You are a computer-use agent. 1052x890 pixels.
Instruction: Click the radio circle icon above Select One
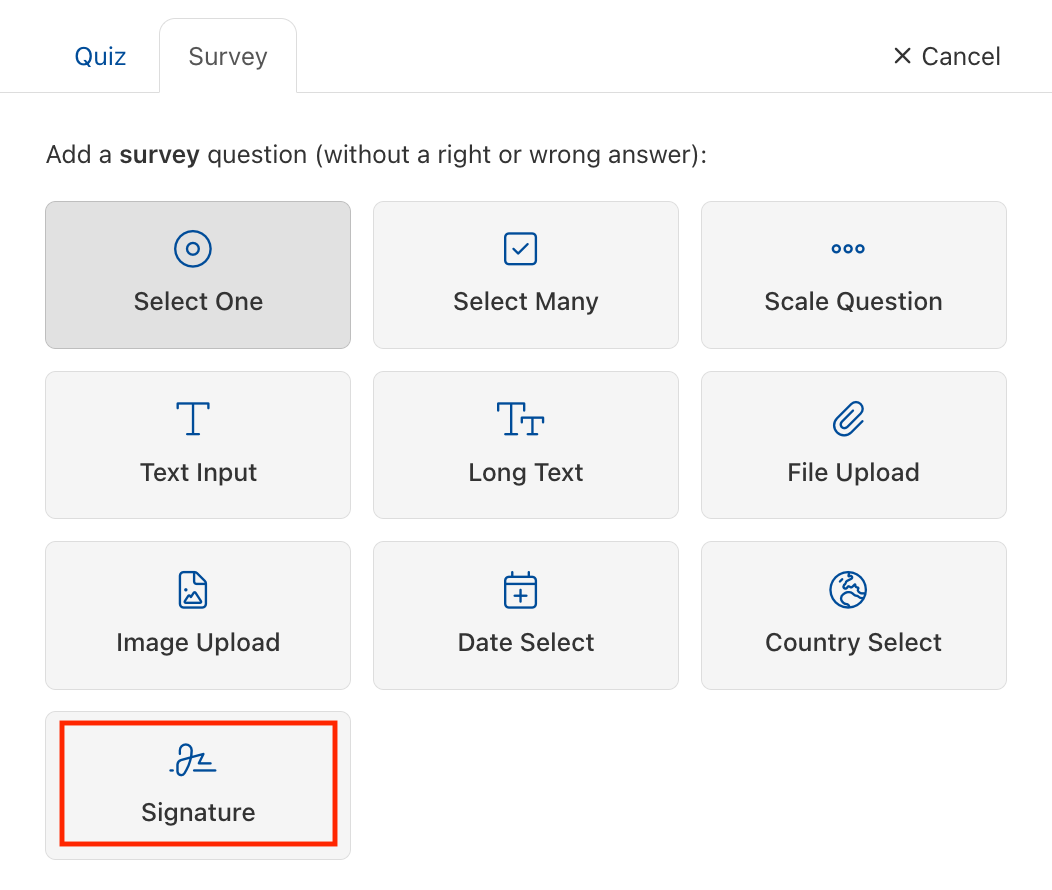point(193,249)
